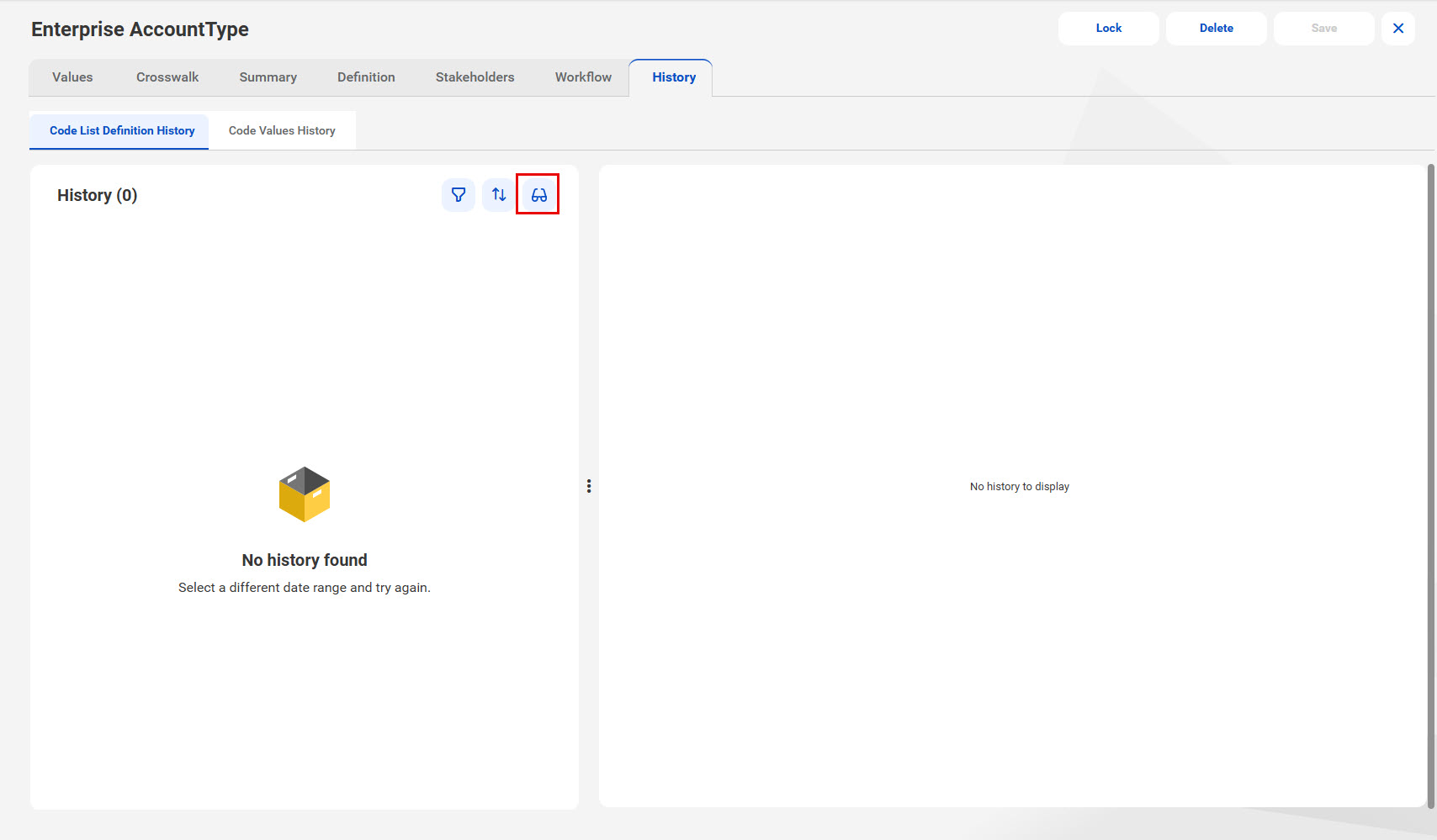
Task: Click the vertical scrollbar on the right
Action: (x=1431, y=486)
